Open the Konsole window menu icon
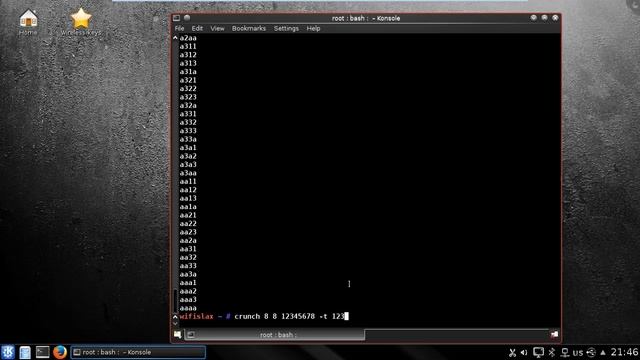The width and height of the screenshot is (640, 360). click(x=176, y=18)
